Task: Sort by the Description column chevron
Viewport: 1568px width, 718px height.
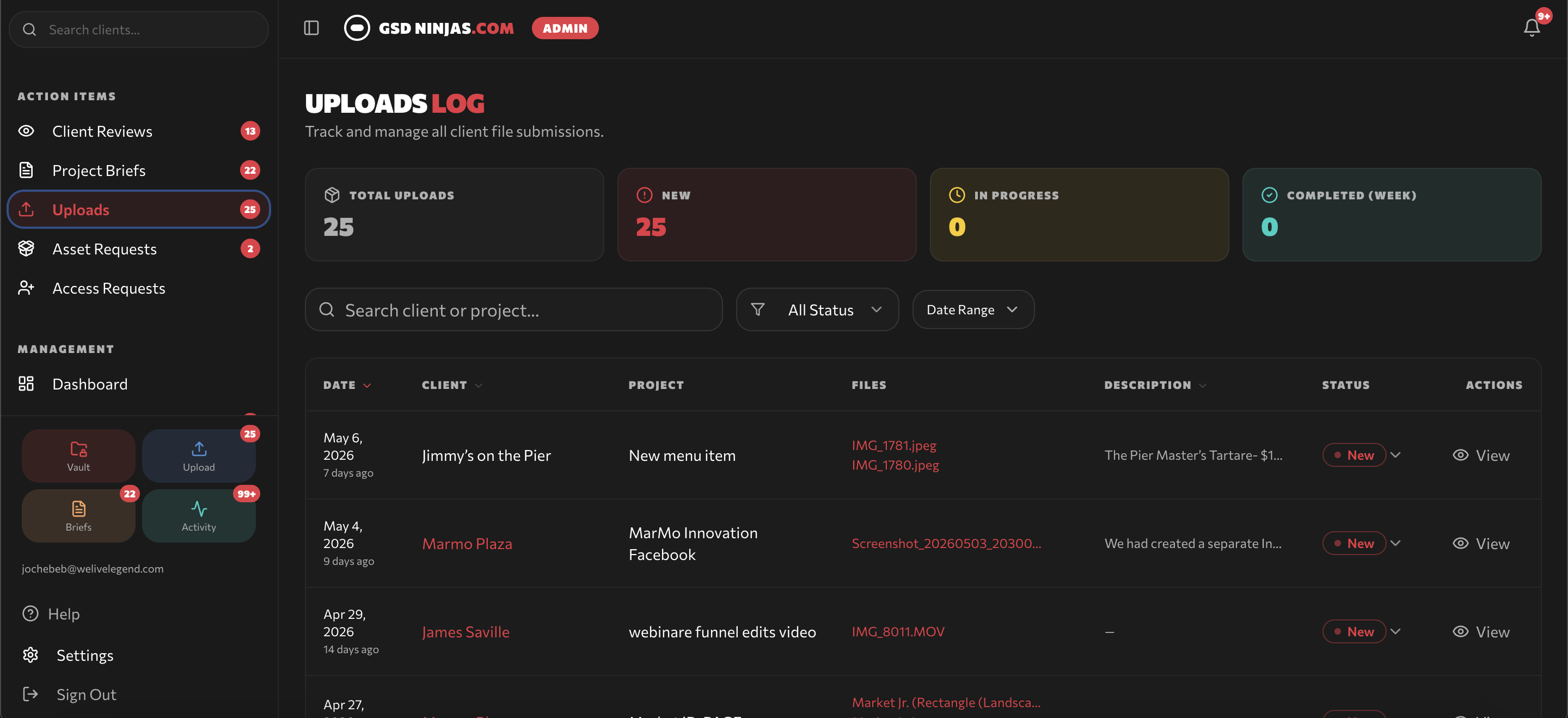Action: pos(1203,386)
